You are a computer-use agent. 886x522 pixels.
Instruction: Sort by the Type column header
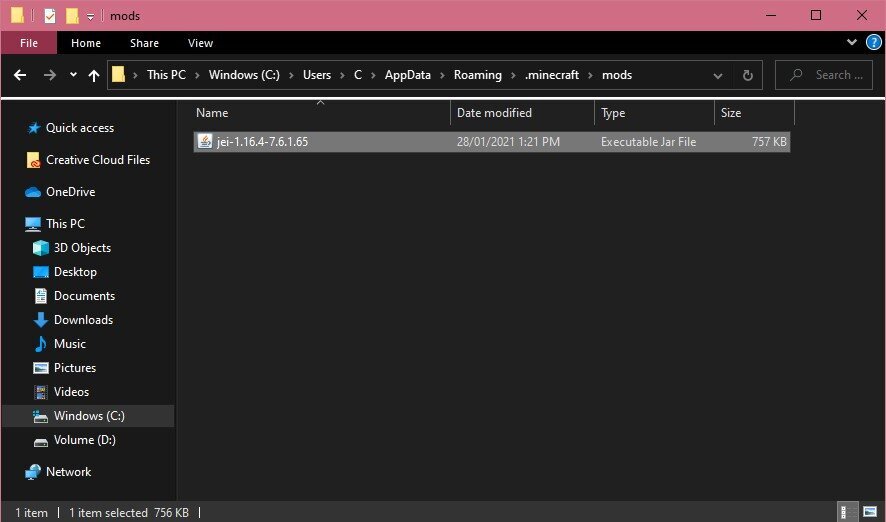click(654, 112)
